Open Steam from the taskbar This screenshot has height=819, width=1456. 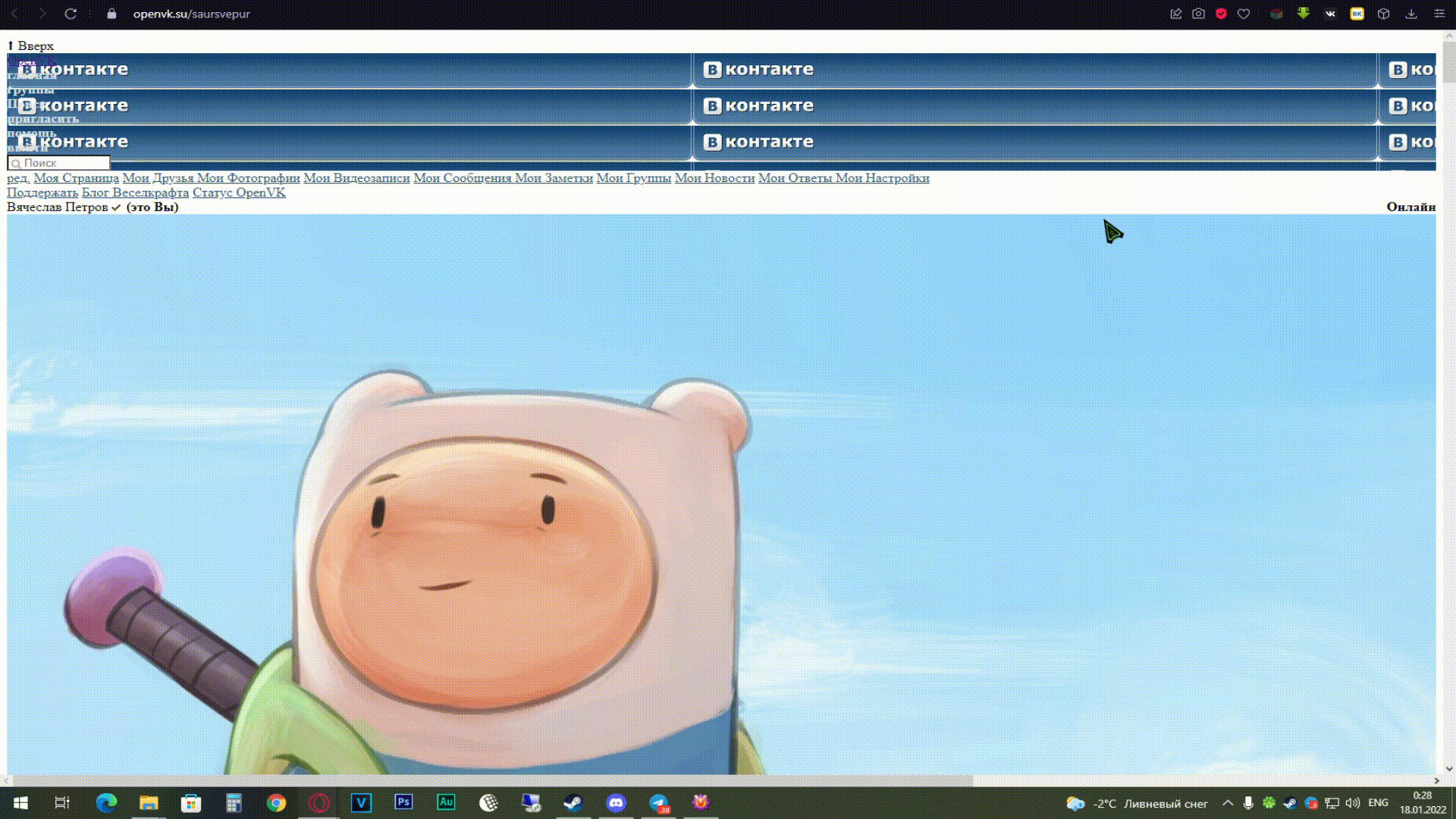point(573,802)
